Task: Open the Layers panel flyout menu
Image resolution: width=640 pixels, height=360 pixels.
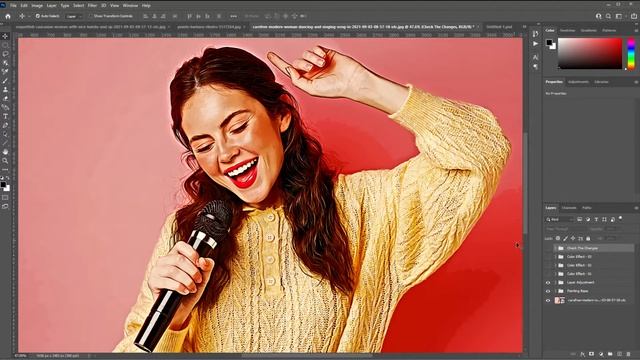Action: 636,208
